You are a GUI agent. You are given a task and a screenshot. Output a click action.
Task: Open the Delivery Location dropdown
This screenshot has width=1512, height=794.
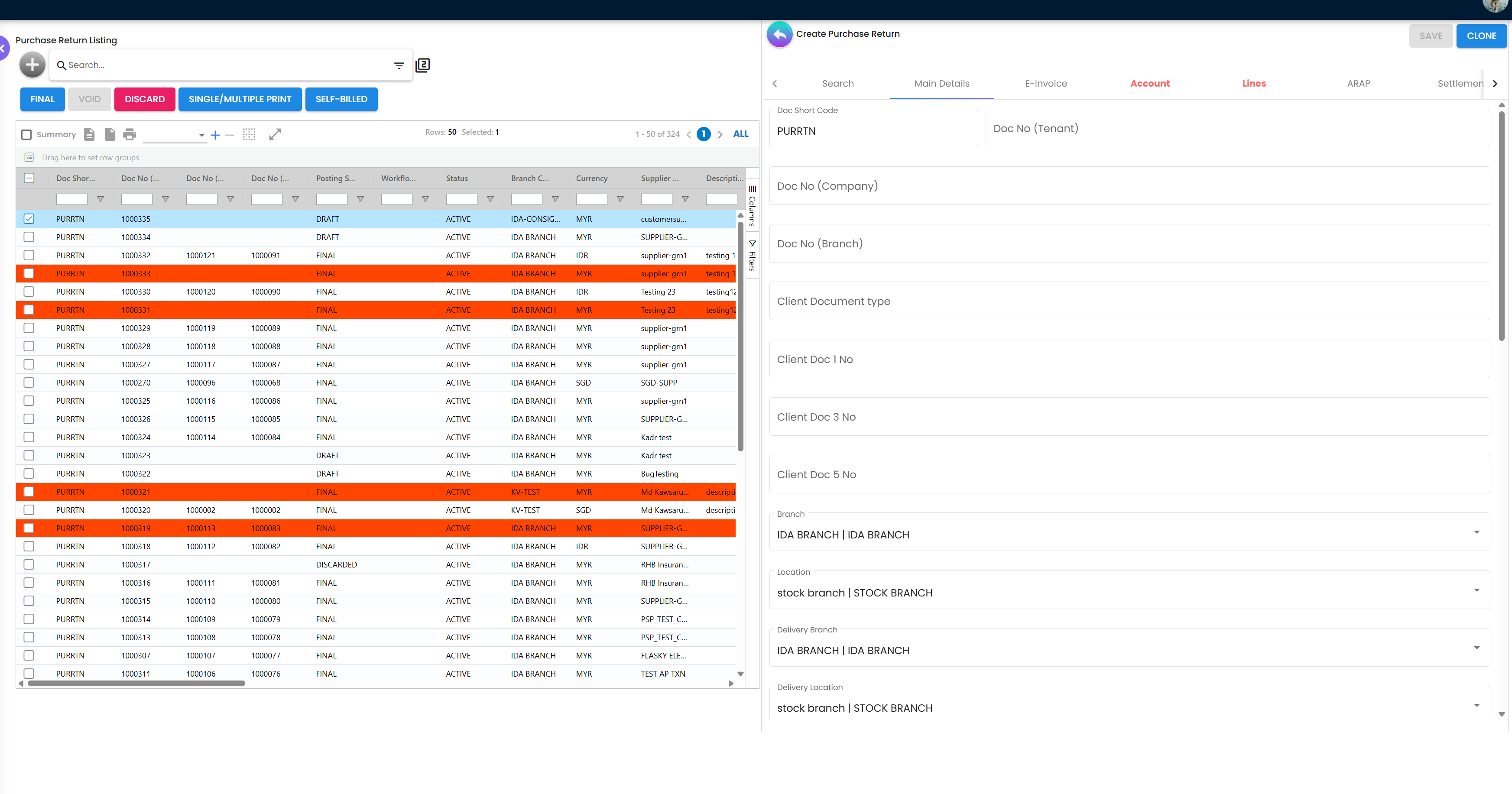1477,705
